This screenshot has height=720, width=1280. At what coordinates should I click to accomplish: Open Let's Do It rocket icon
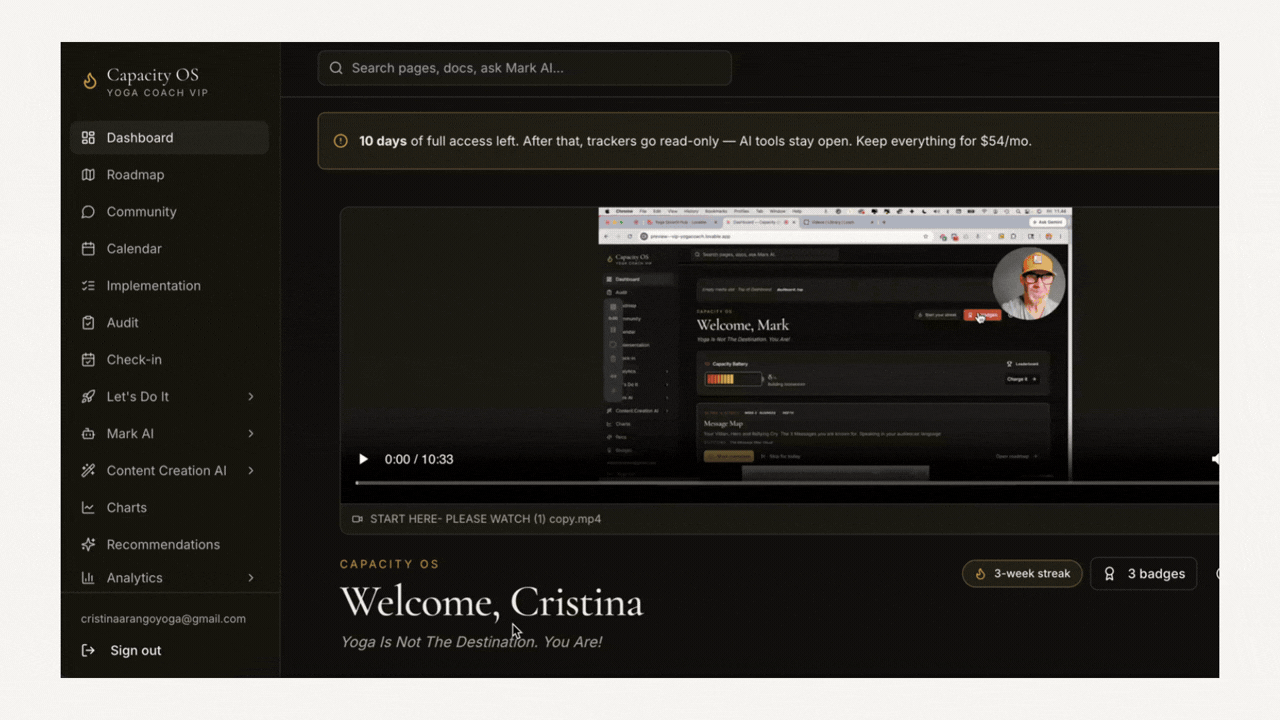88,397
